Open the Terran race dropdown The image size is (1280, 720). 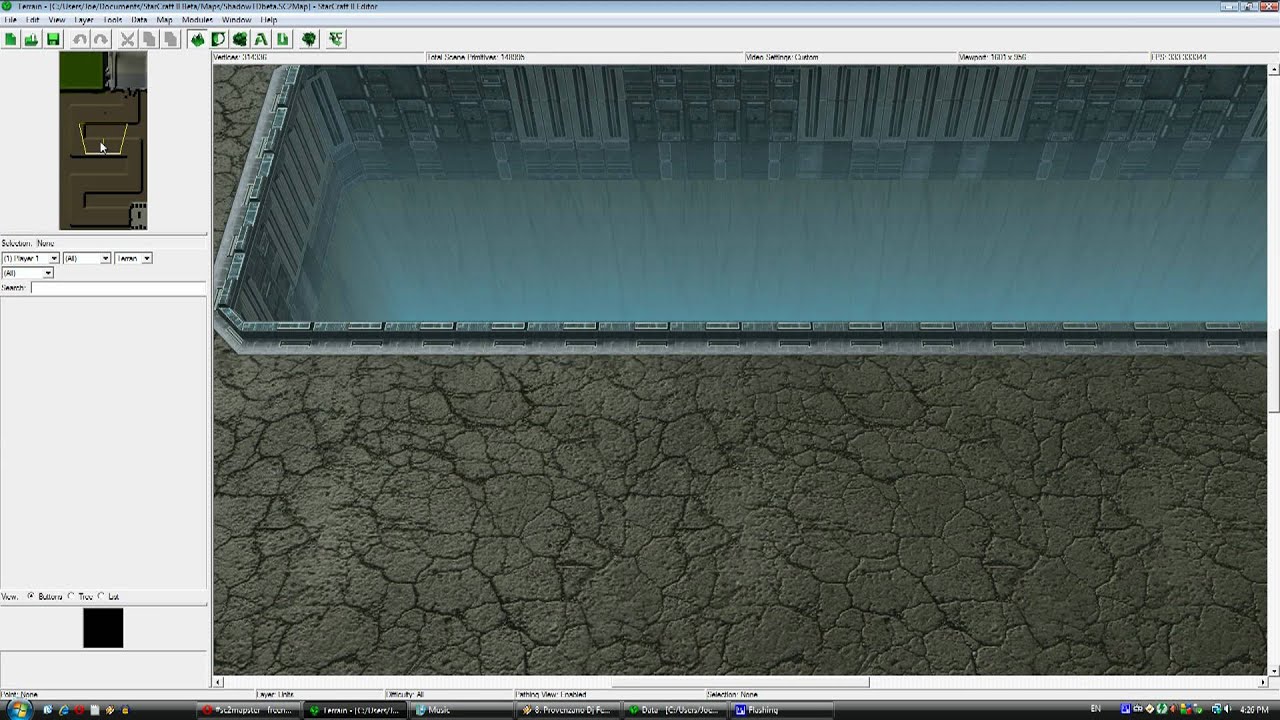tap(133, 258)
